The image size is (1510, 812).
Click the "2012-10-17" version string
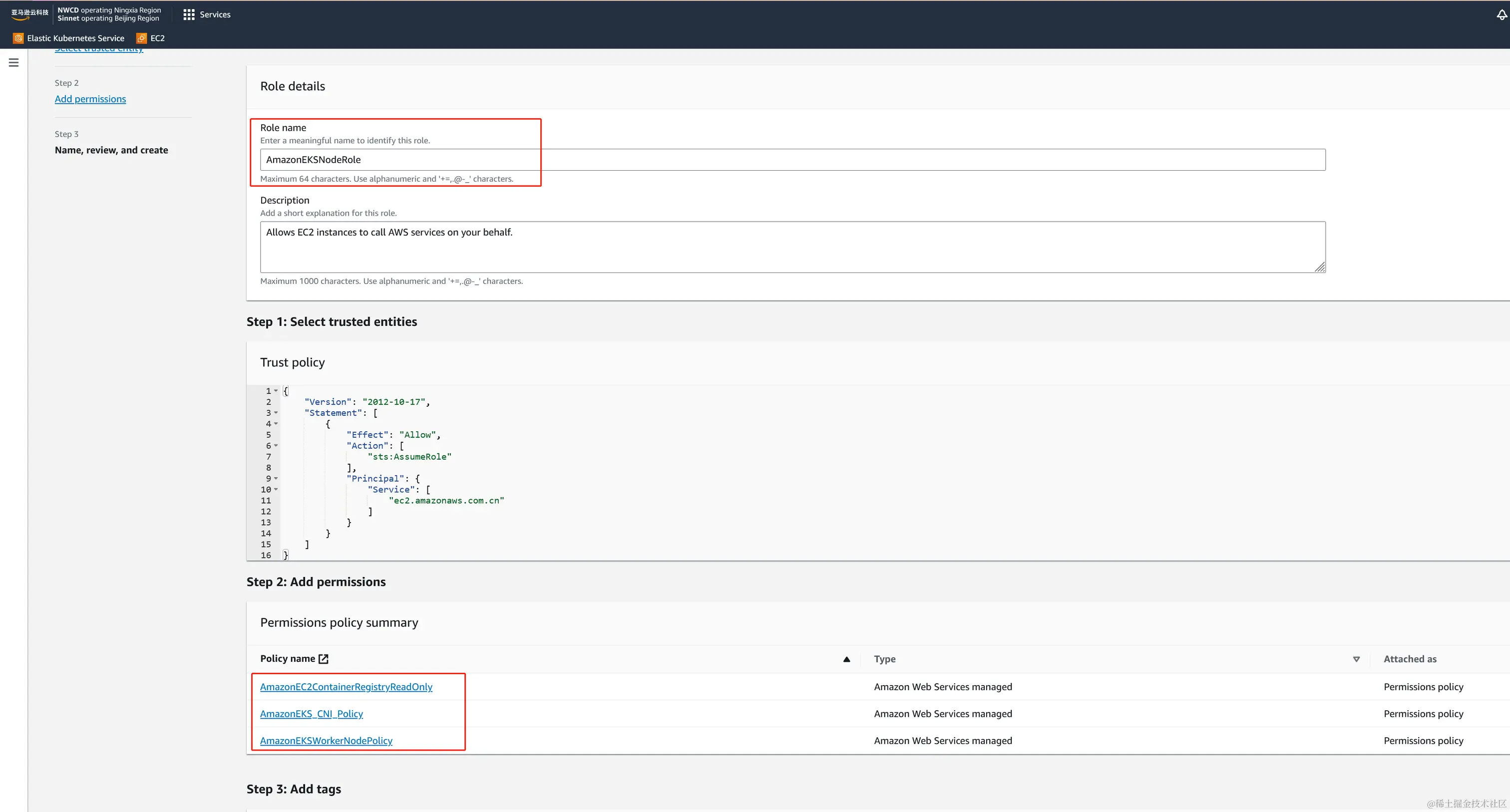(393, 402)
